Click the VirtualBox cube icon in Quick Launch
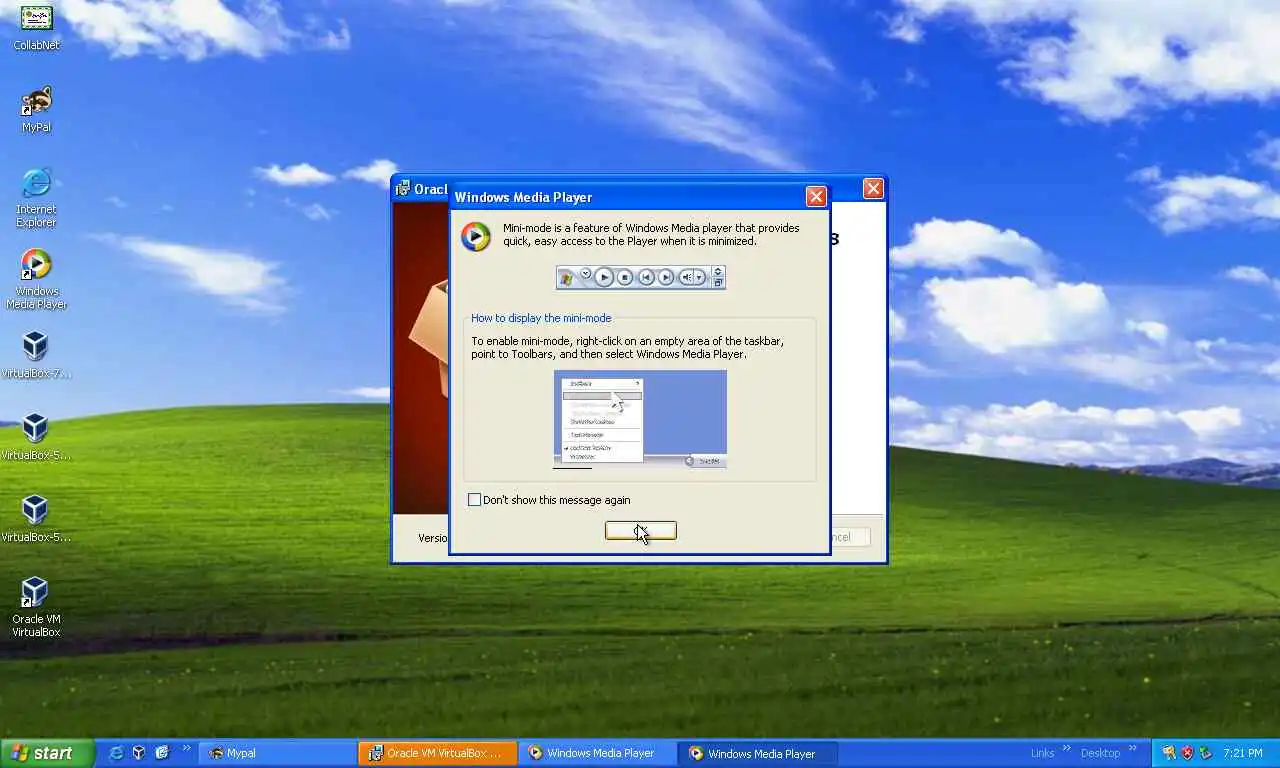This screenshot has height=768, width=1280. tap(139, 753)
